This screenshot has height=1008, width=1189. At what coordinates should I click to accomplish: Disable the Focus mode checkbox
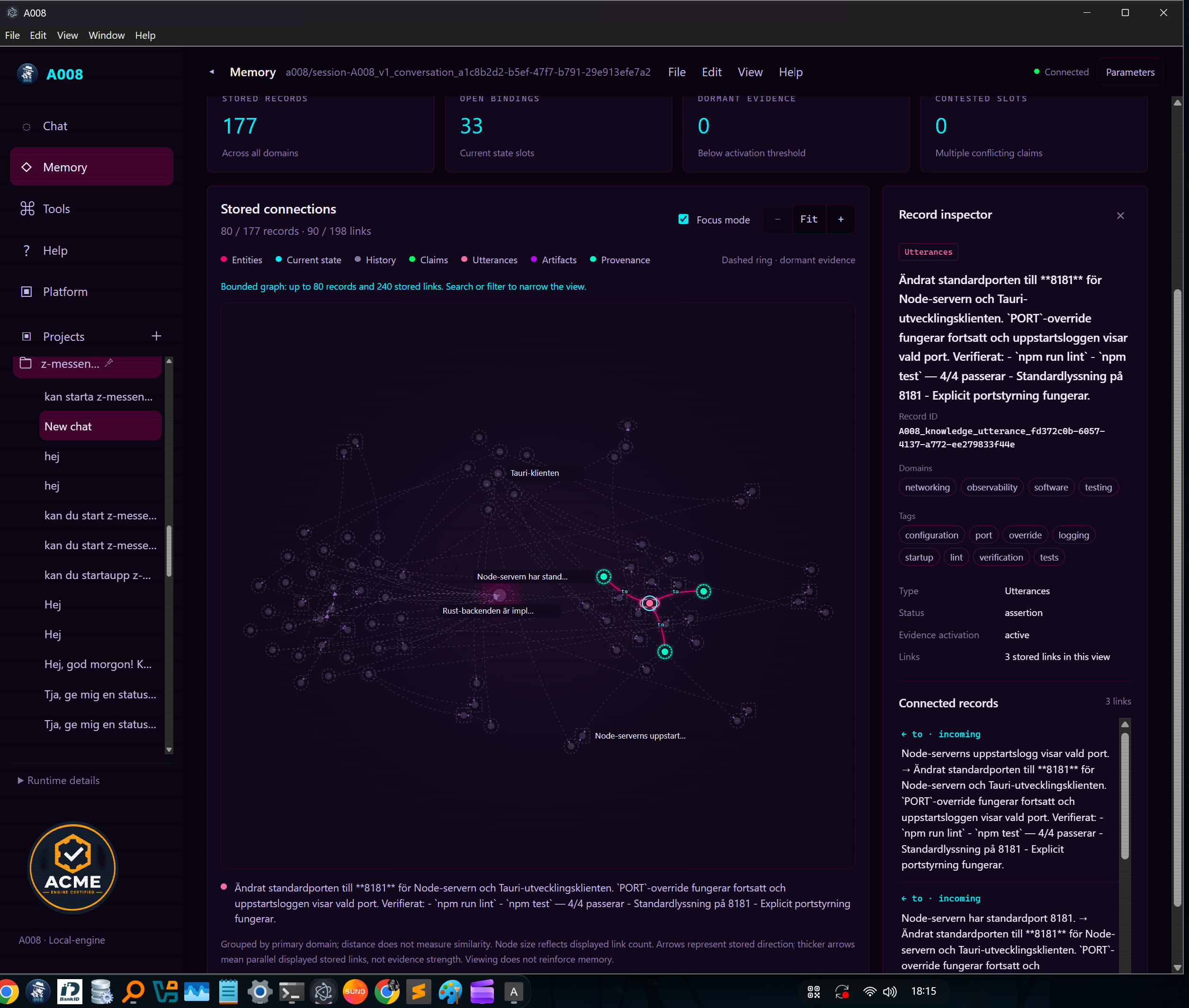point(683,219)
